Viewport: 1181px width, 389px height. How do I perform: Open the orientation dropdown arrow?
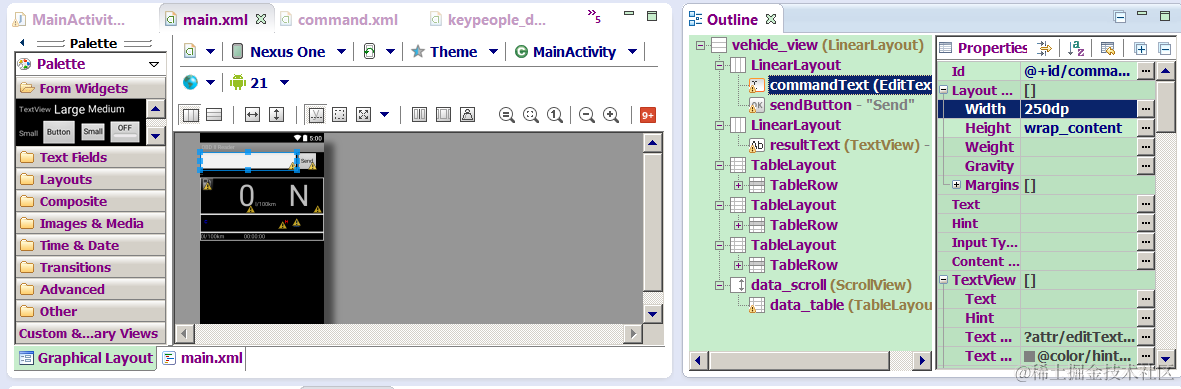390,51
